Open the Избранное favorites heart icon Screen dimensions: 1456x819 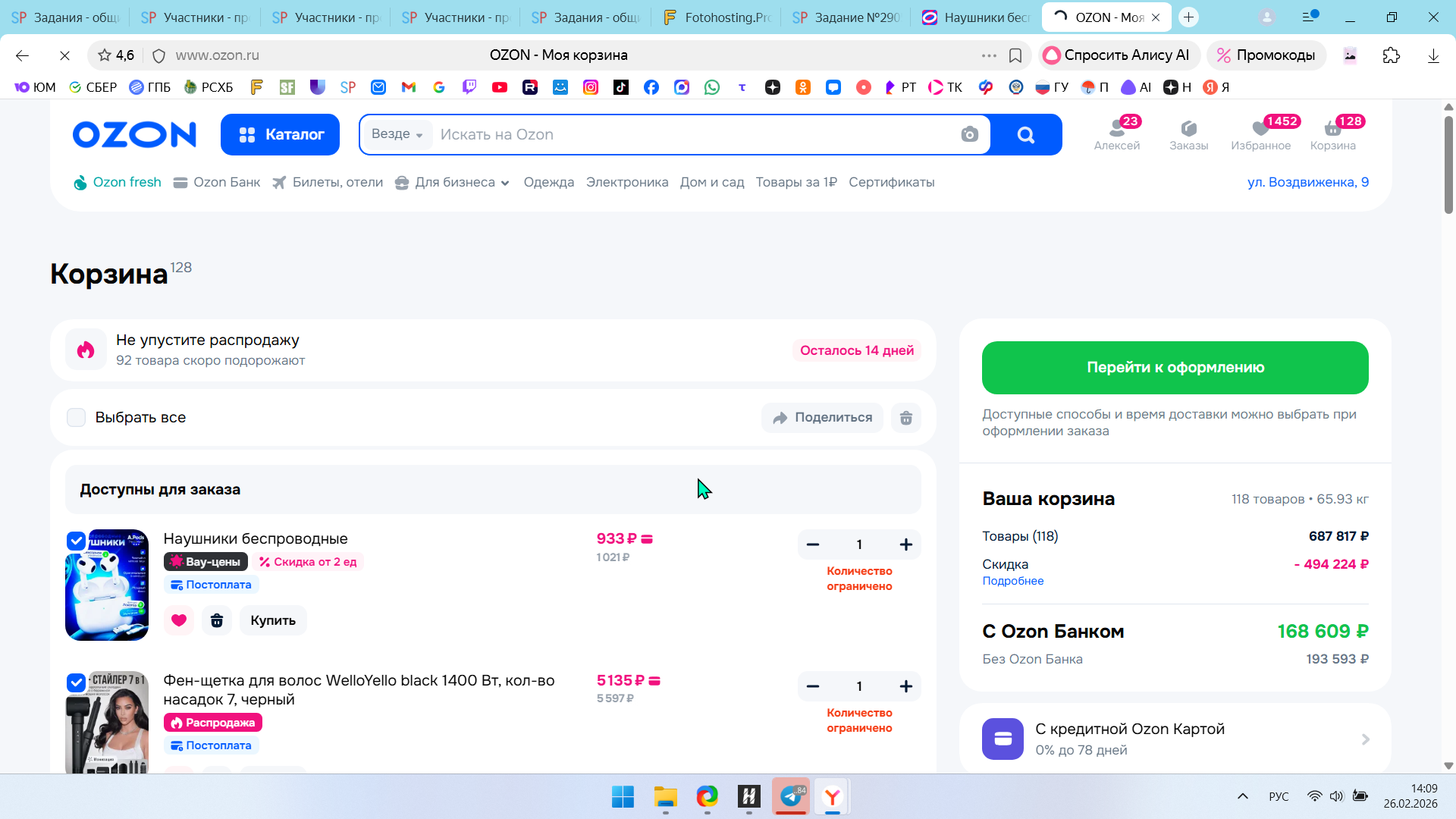tap(1260, 129)
